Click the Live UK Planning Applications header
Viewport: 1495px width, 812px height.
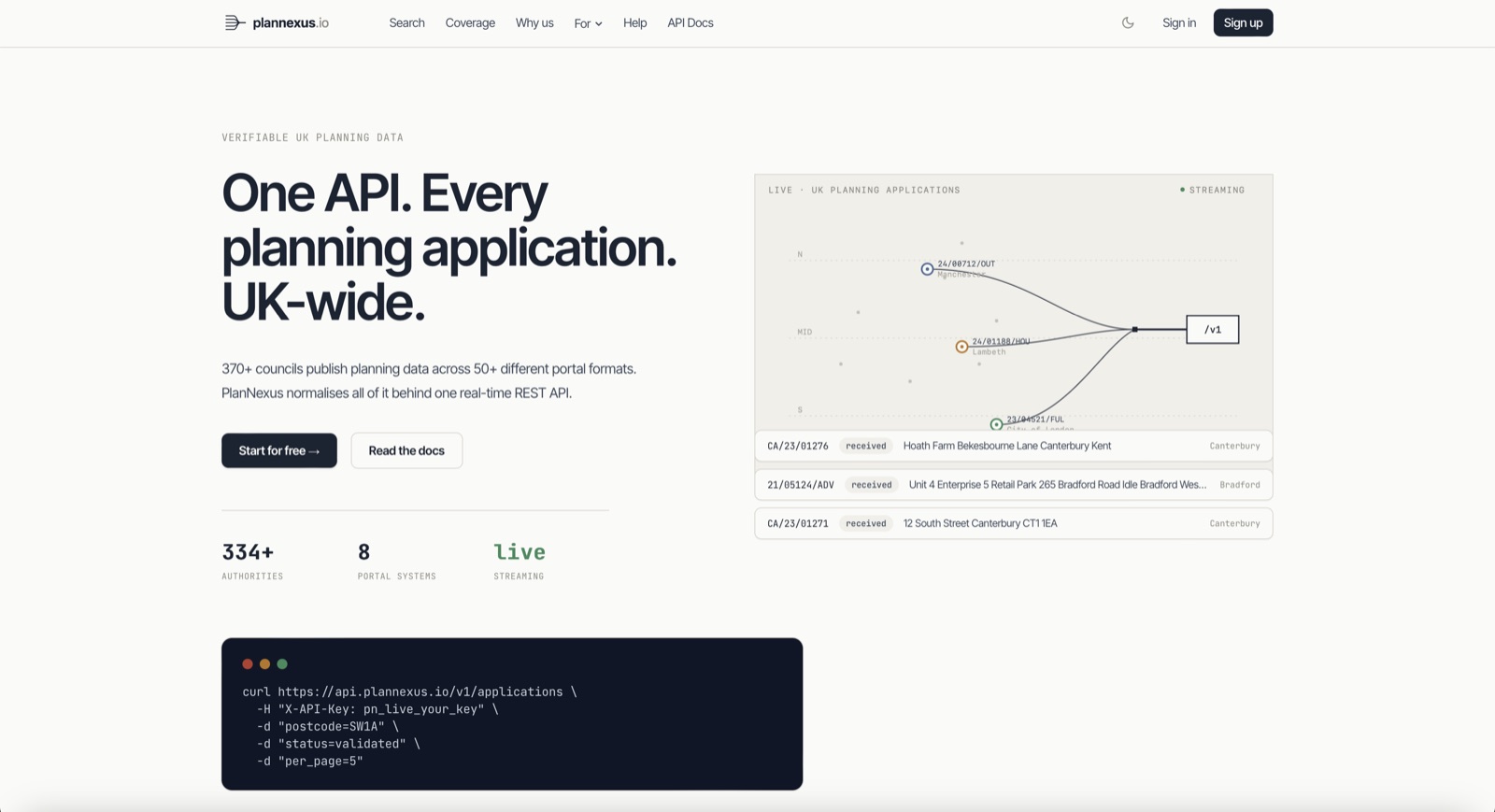864,190
